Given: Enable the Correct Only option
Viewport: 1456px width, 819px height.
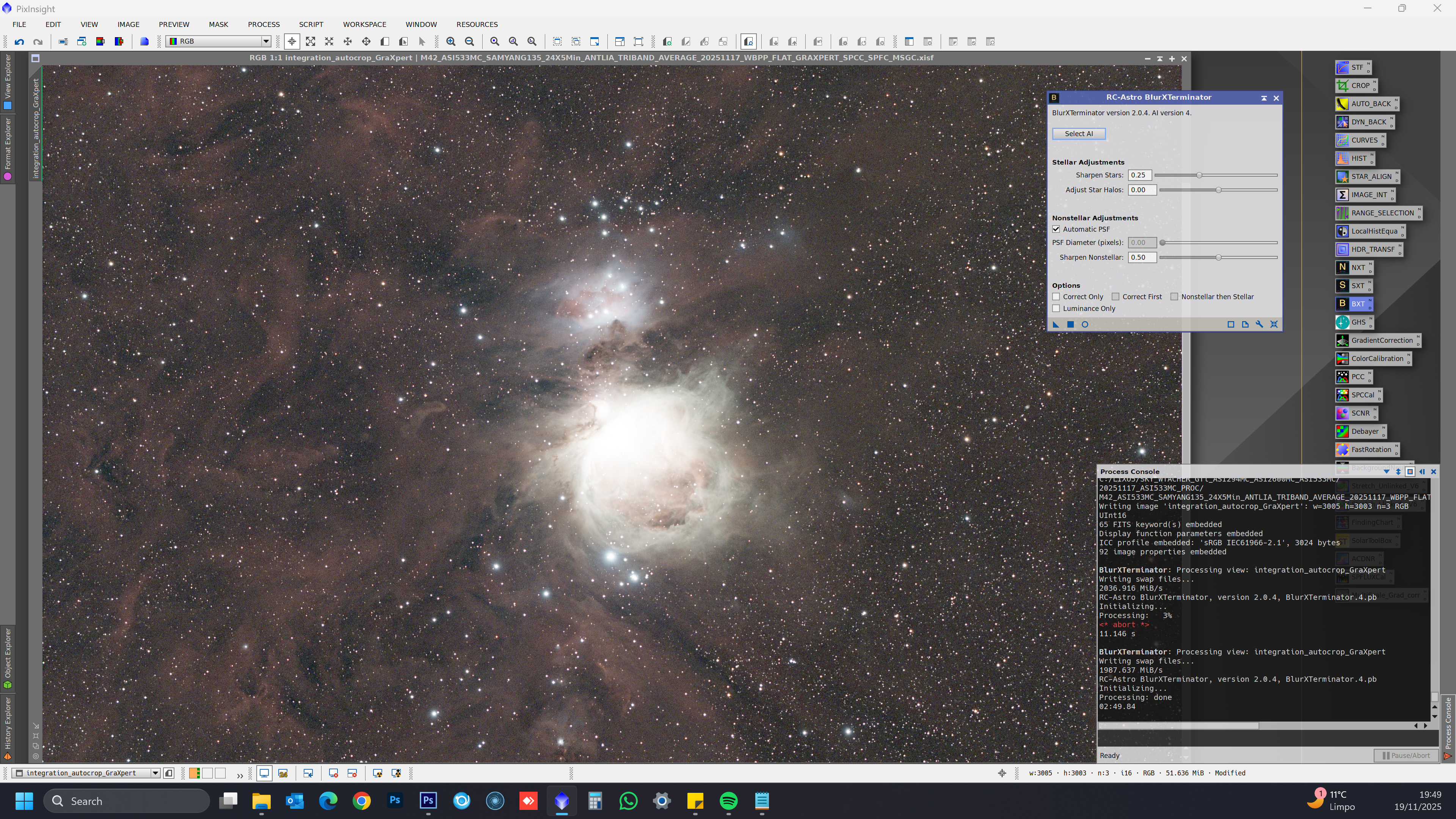Looking at the screenshot, I should pyautogui.click(x=1056, y=297).
